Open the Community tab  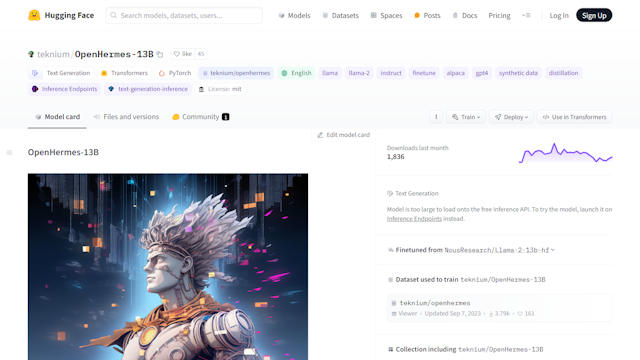click(x=200, y=117)
